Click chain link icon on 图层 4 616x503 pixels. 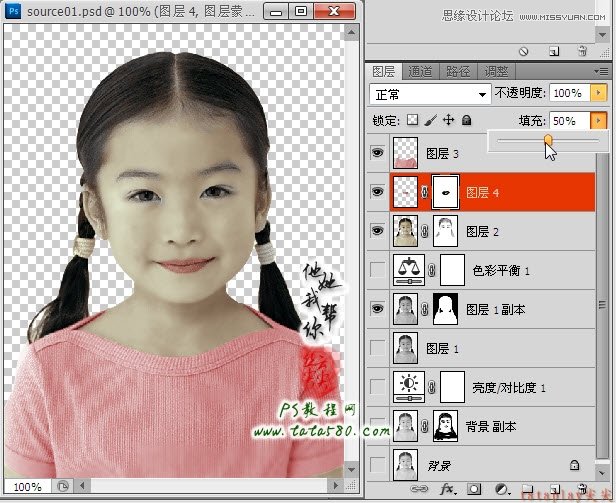pos(424,192)
